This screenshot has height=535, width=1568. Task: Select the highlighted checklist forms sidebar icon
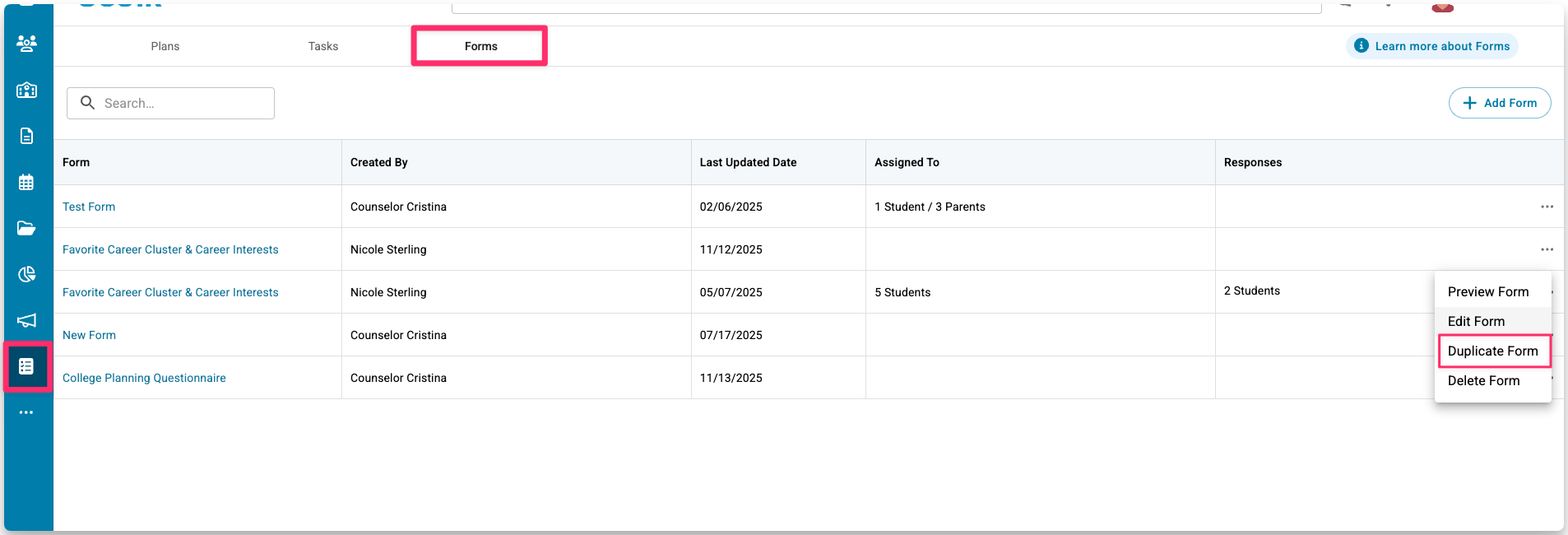[26, 366]
